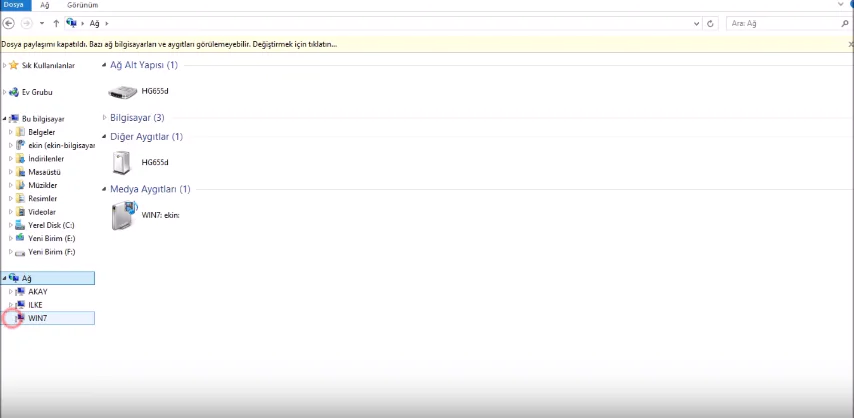Screen dimensions: 854x418
Task: Go up one folder level
Action: [56, 23]
